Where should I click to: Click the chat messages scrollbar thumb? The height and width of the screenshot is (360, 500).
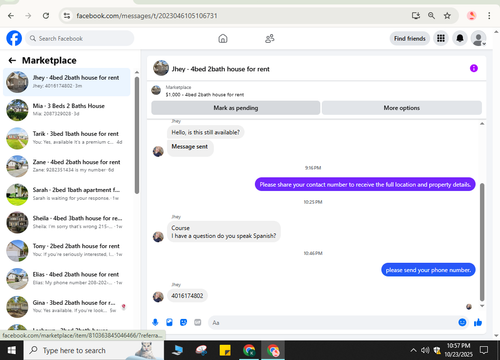pos(482,242)
